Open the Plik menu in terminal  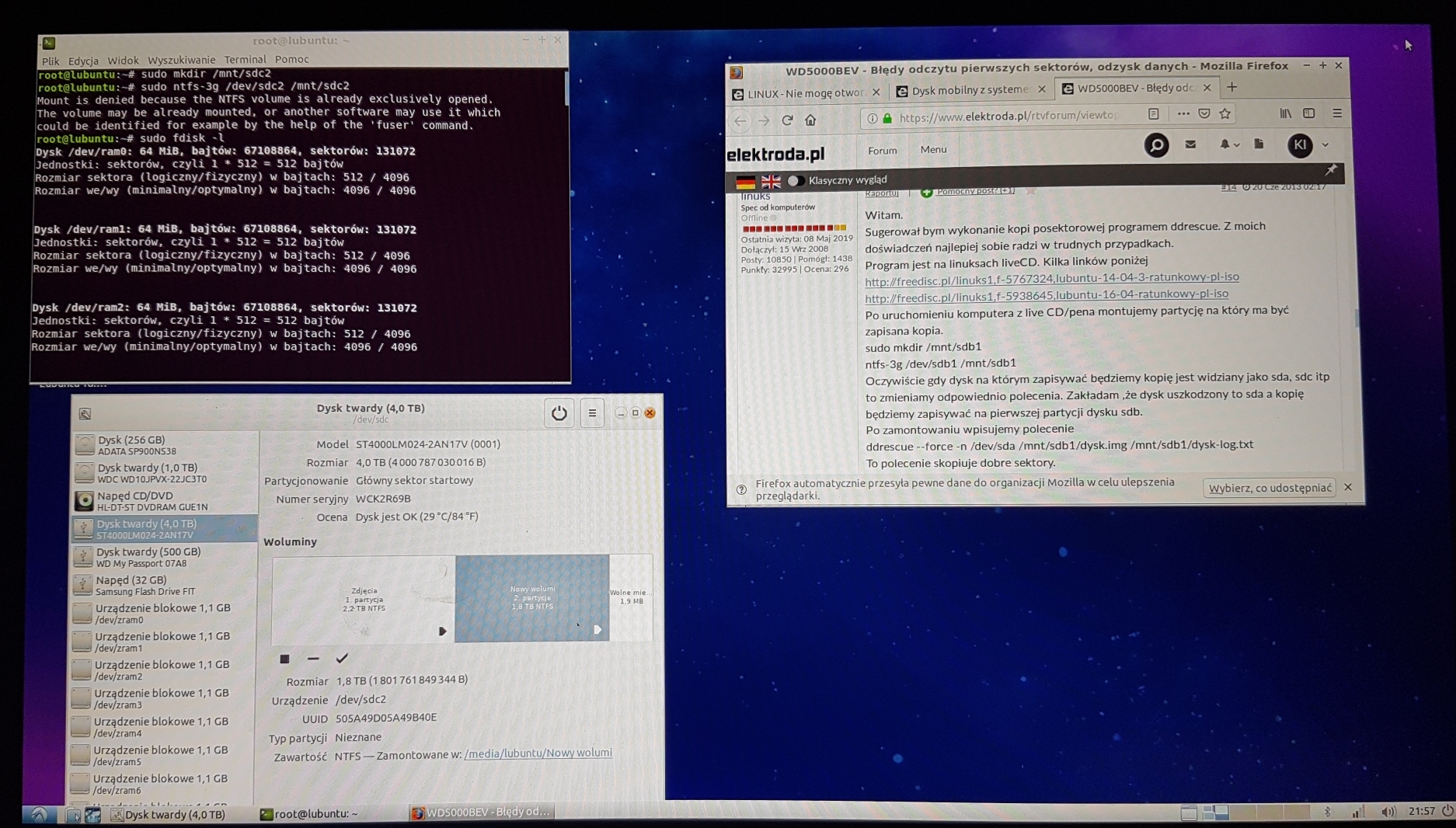coord(51,61)
